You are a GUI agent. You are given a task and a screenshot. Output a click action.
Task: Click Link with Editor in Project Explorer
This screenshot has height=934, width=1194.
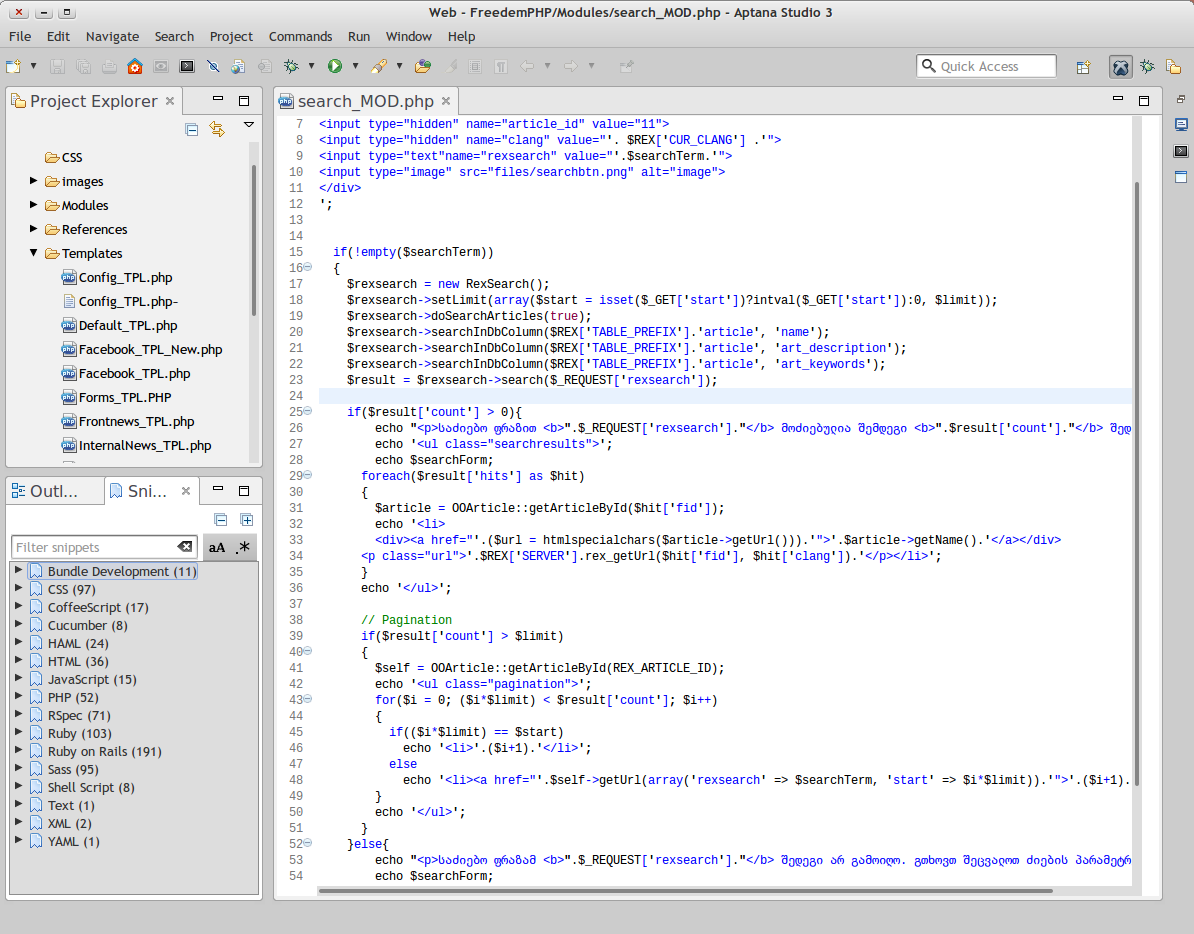pyautogui.click(x=217, y=129)
